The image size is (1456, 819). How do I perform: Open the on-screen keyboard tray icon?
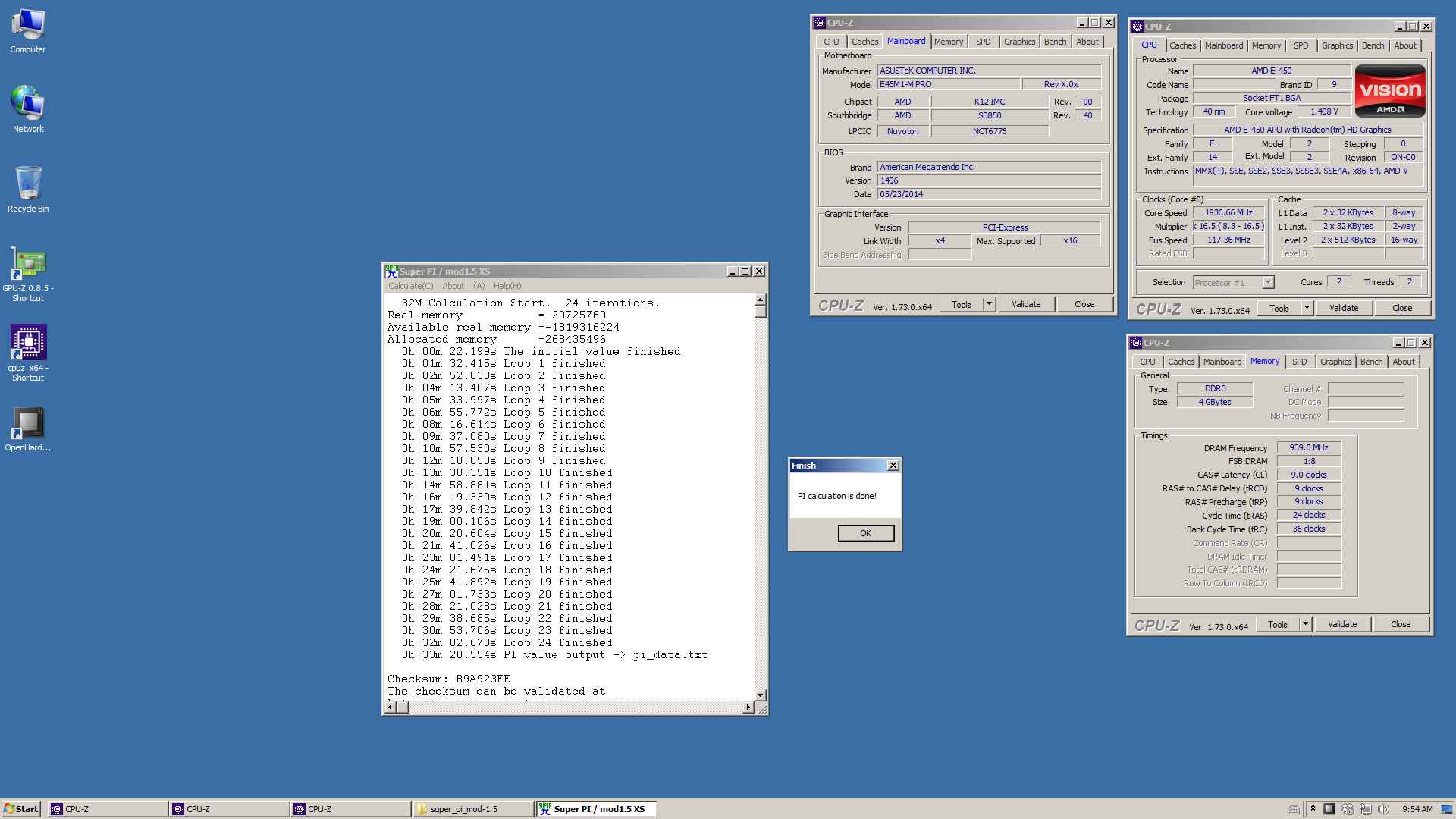[x=1294, y=809]
